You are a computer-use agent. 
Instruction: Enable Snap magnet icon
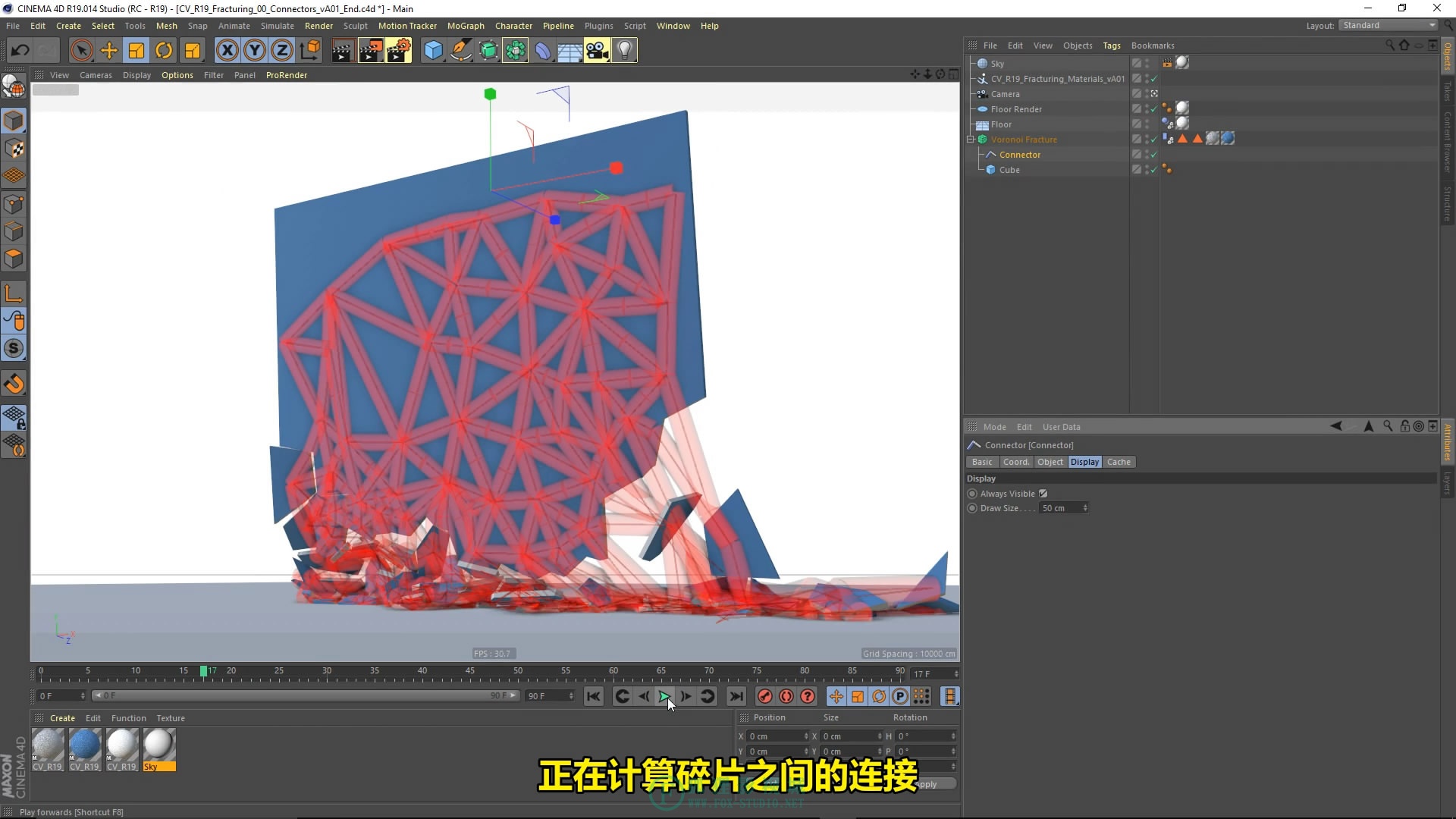[x=14, y=384]
